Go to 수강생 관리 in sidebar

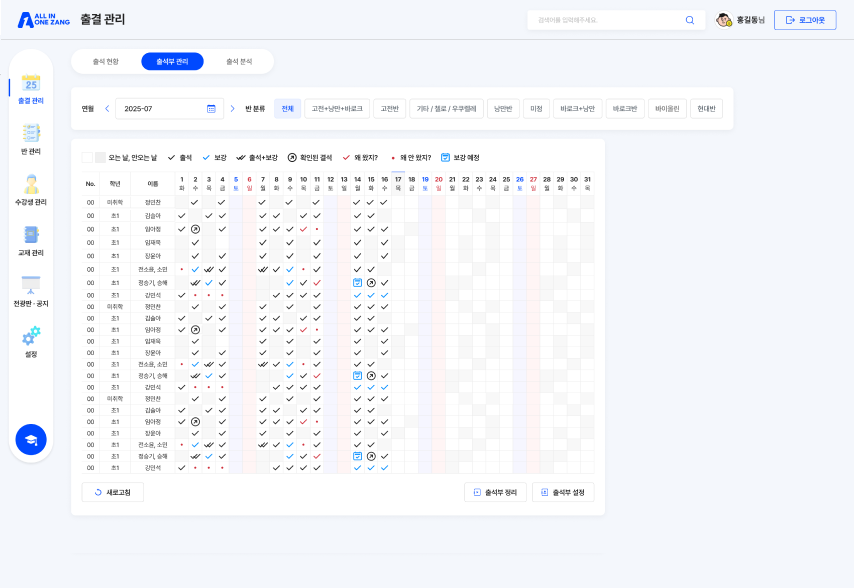coord(31,191)
